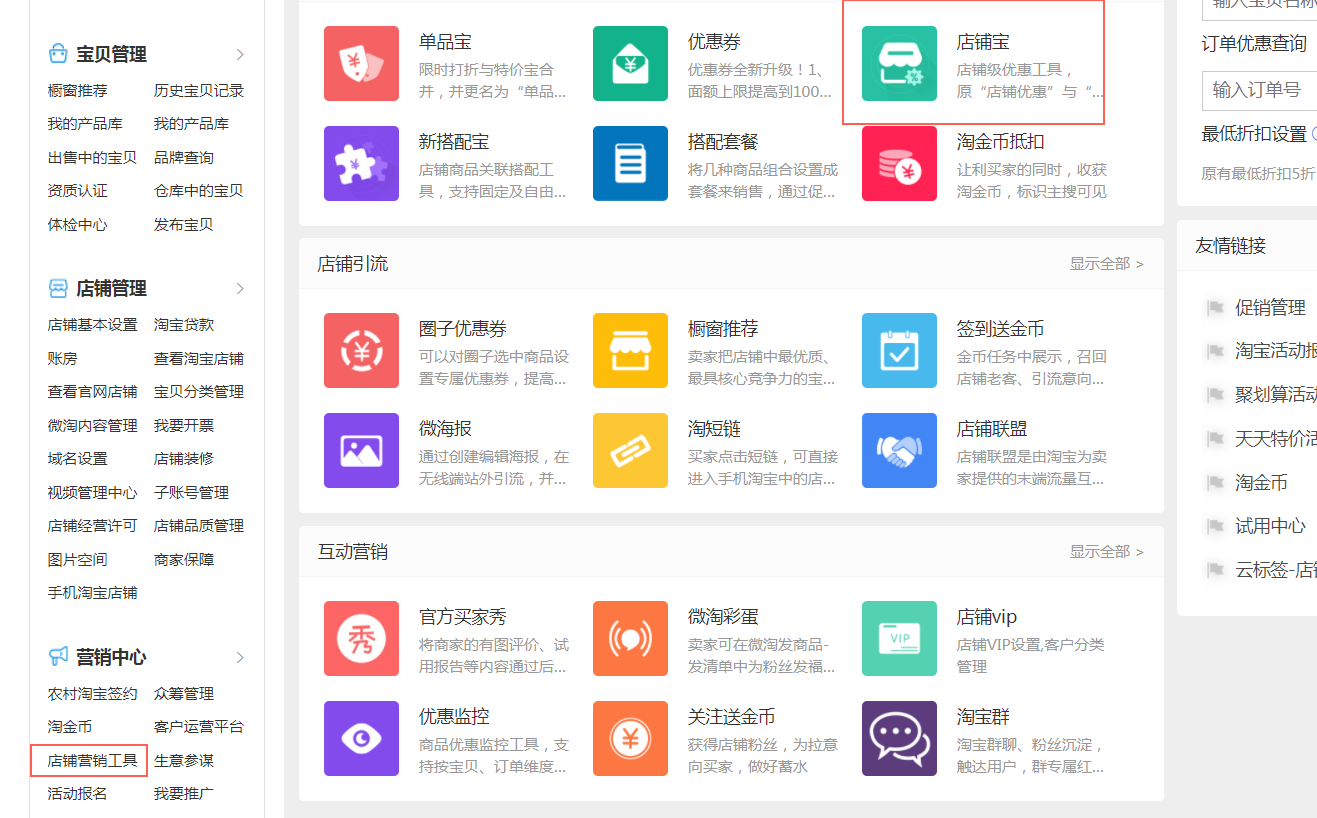1317x818 pixels.
Task: Click the 淘金币抵扣 coin stack icon
Action: pyautogui.click(x=899, y=163)
